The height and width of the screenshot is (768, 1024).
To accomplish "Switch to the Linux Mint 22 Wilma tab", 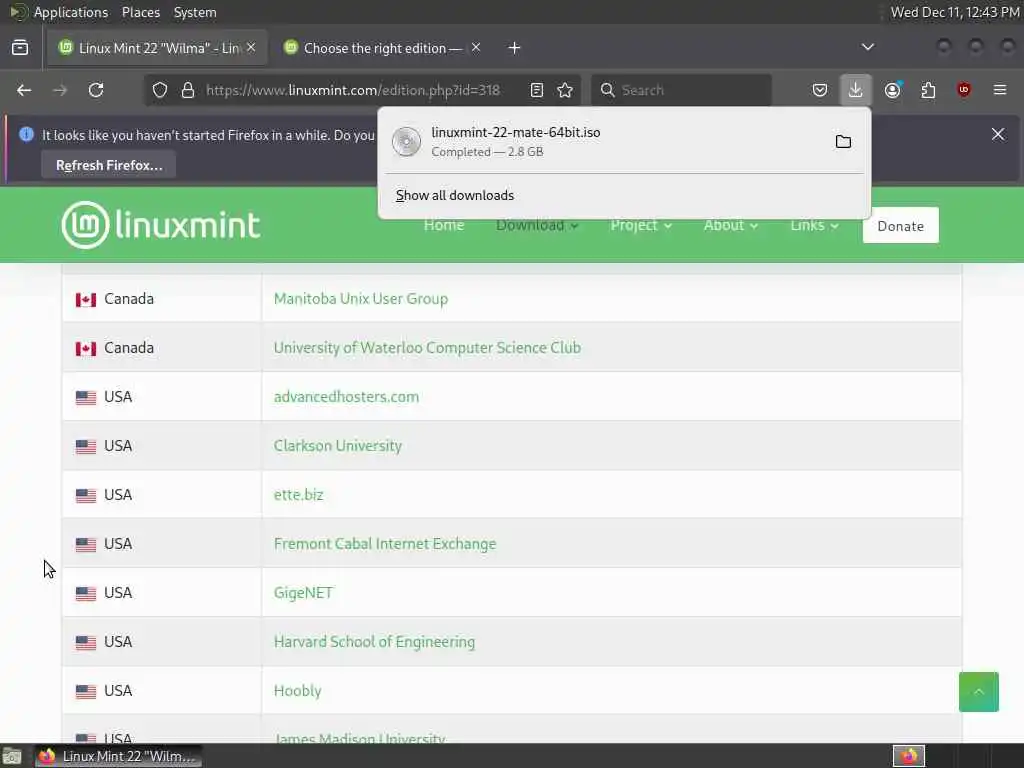I will pyautogui.click(x=157, y=48).
